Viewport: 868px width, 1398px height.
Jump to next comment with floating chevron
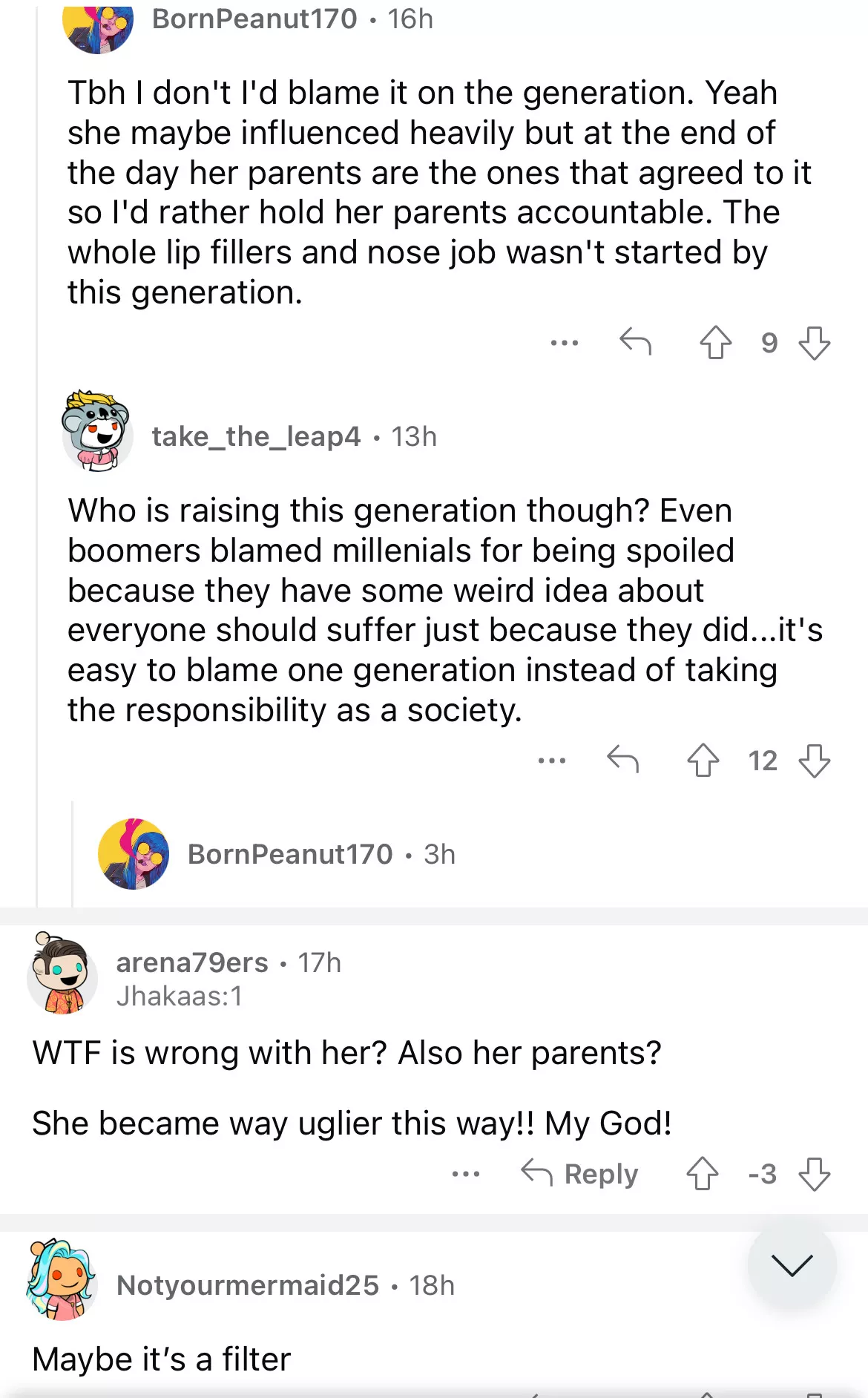pyautogui.click(x=792, y=1264)
